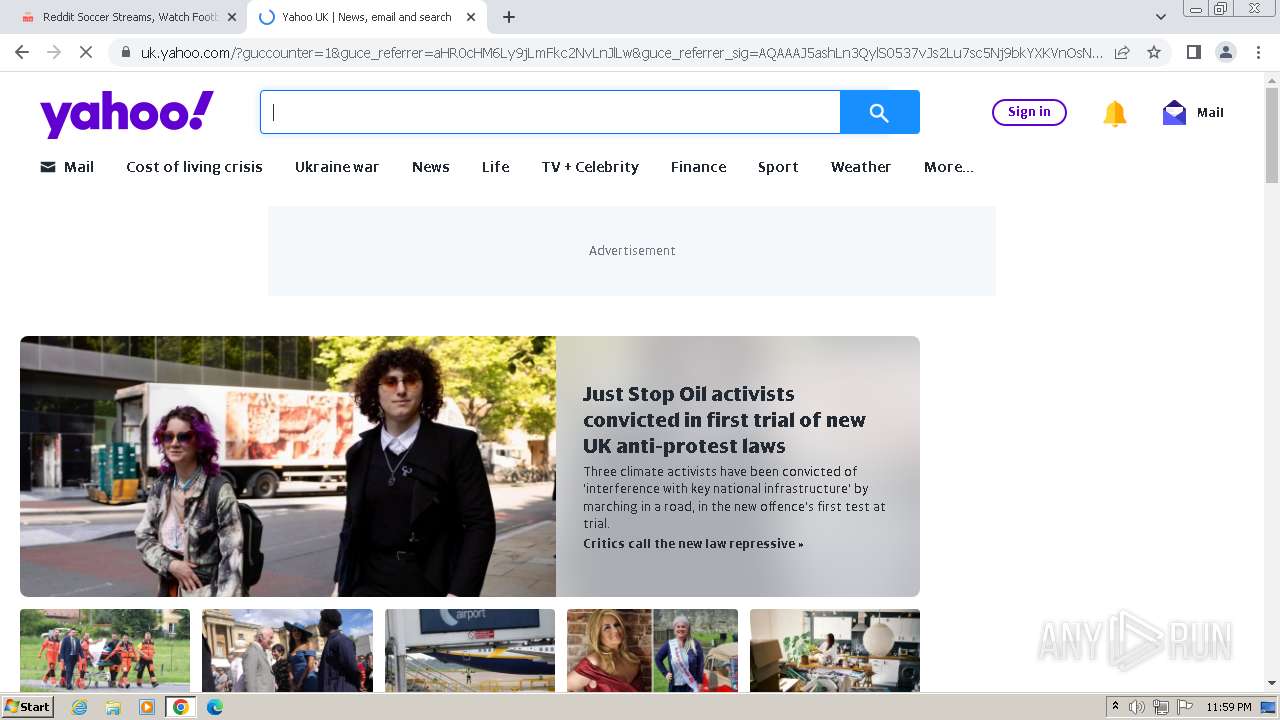This screenshot has width=1280, height=720.
Task: Expand the More... navigation menu
Action: (x=949, y=167)
